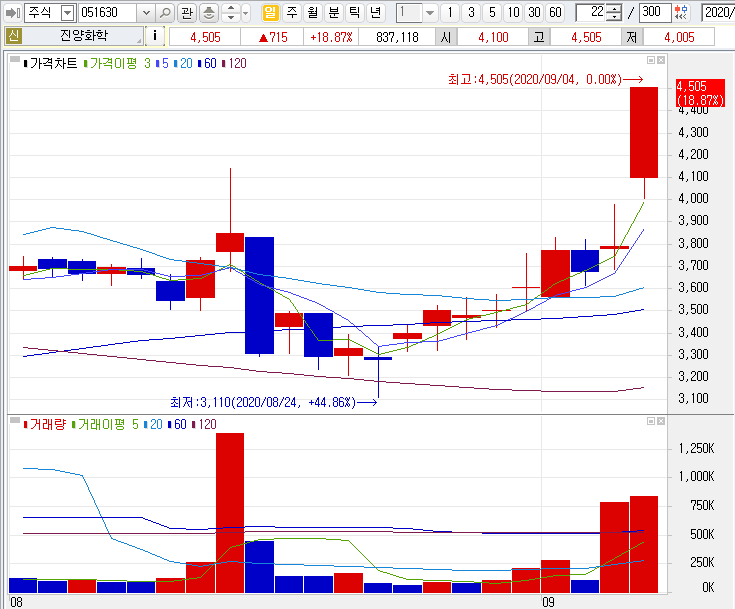Click the gray menu icon beside 가격차트

[15, 60]
